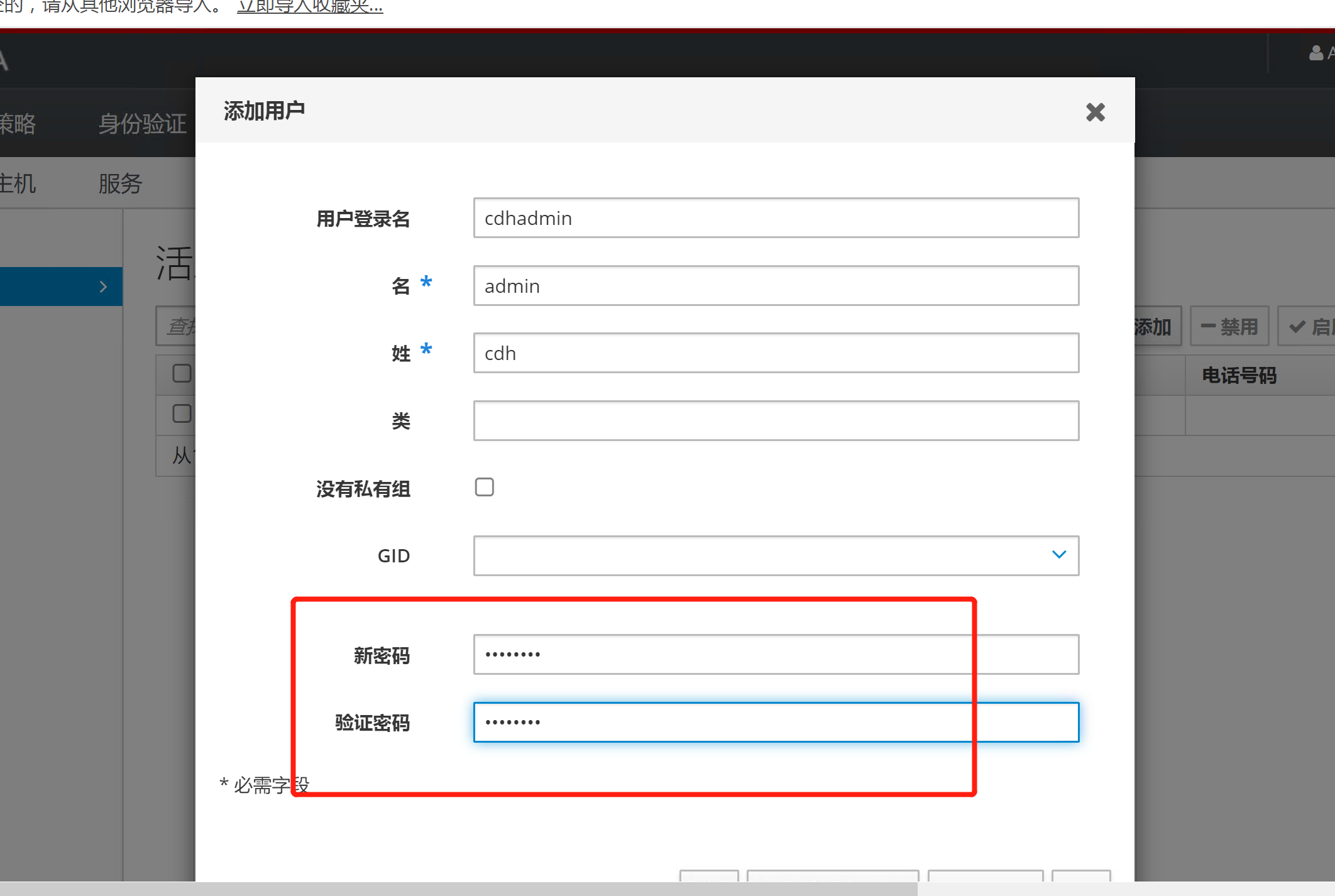Open the 主机 sub-tab in background page
Screen dimensions: 1335x896
point(18,183)
